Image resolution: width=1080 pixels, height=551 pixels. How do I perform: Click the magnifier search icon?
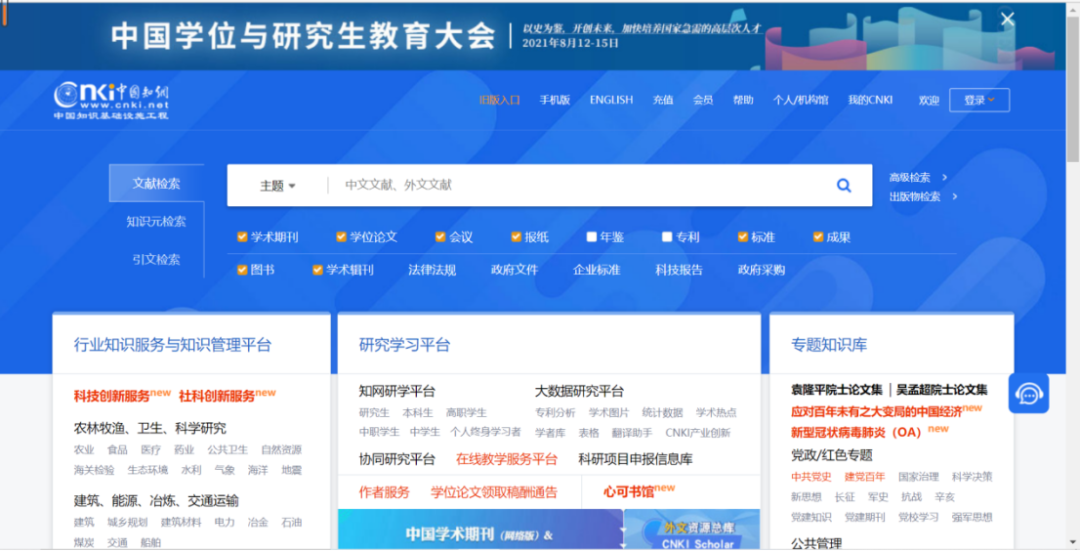(x=843, y=185)
